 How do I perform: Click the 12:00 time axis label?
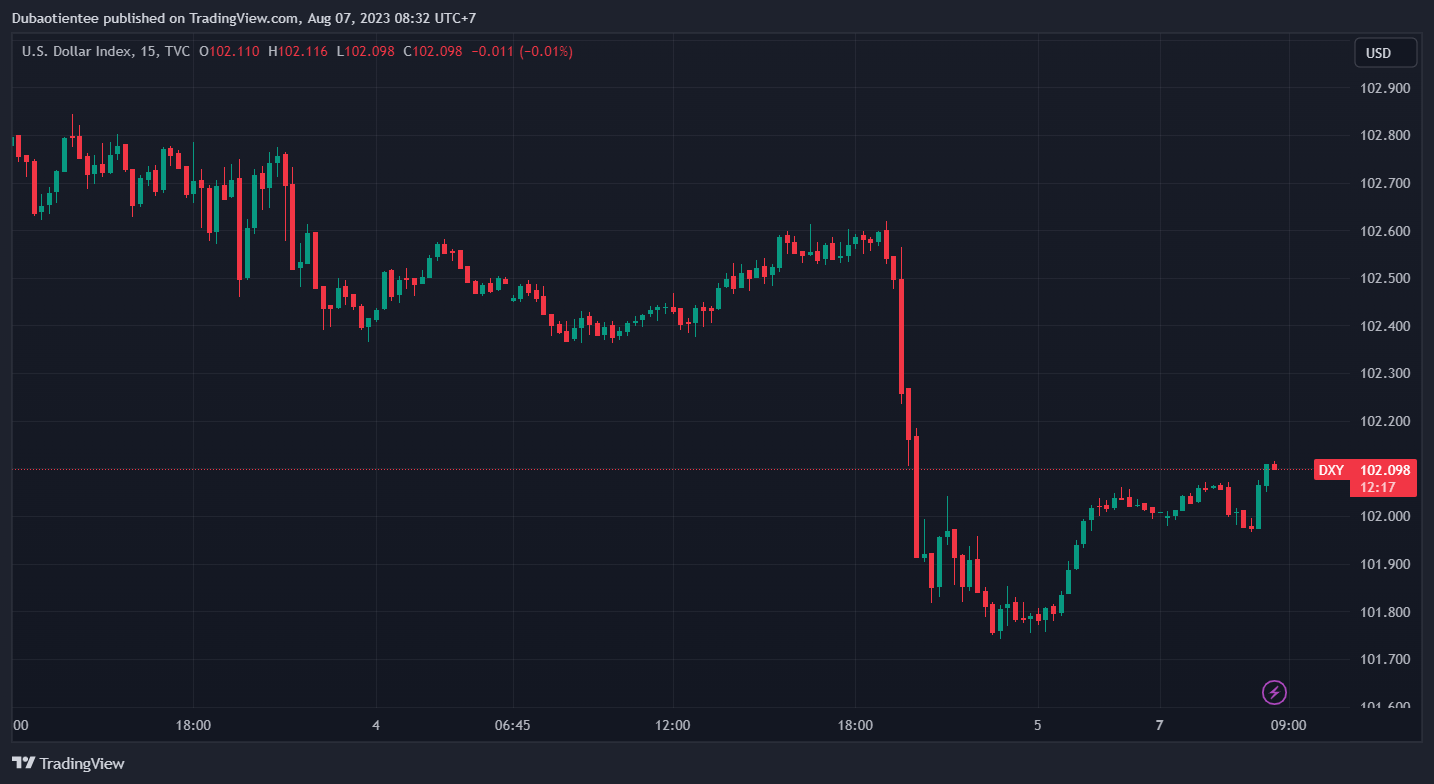(x=673, y=725)
